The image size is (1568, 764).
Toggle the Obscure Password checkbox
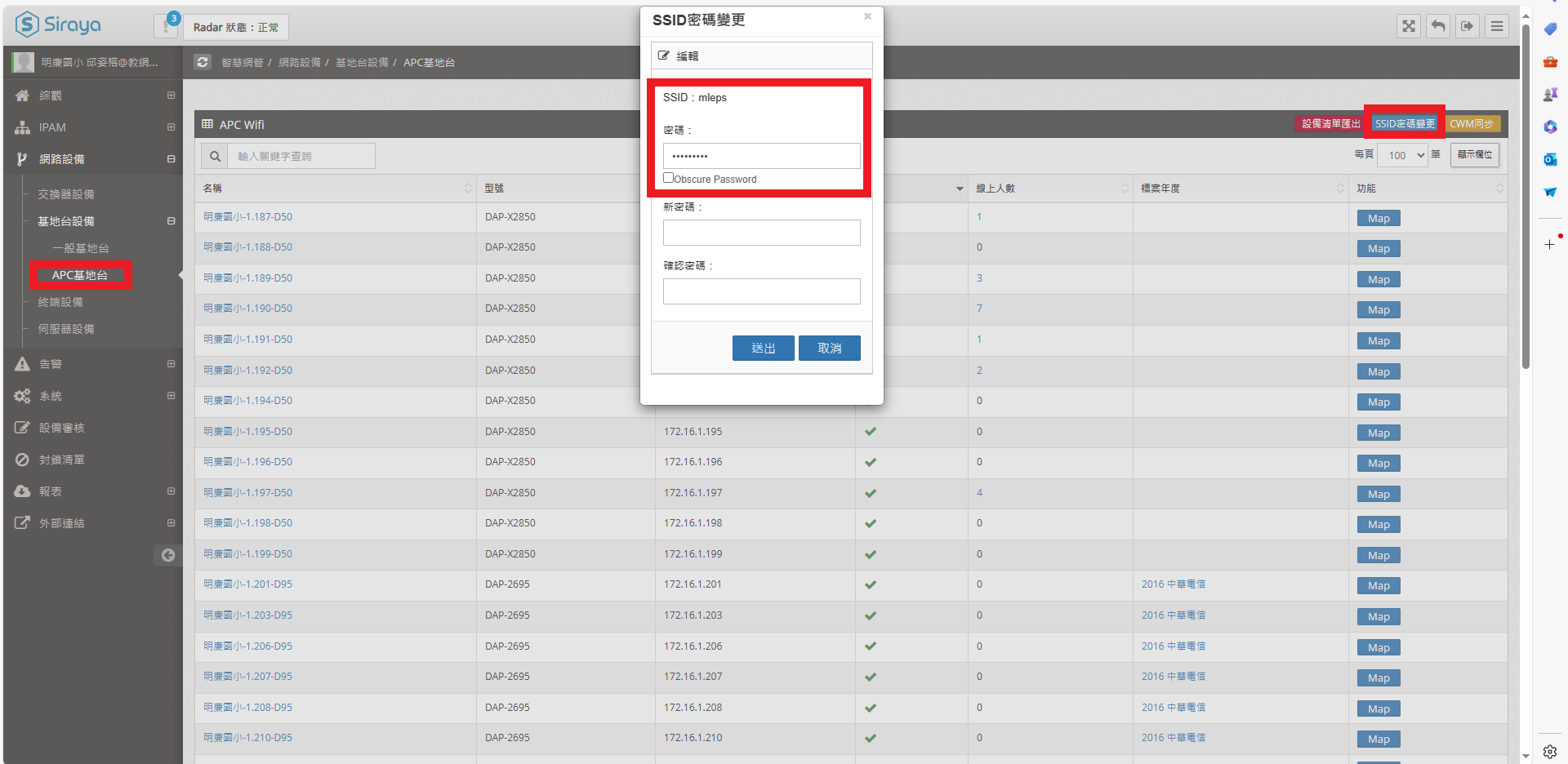(668, 178)
